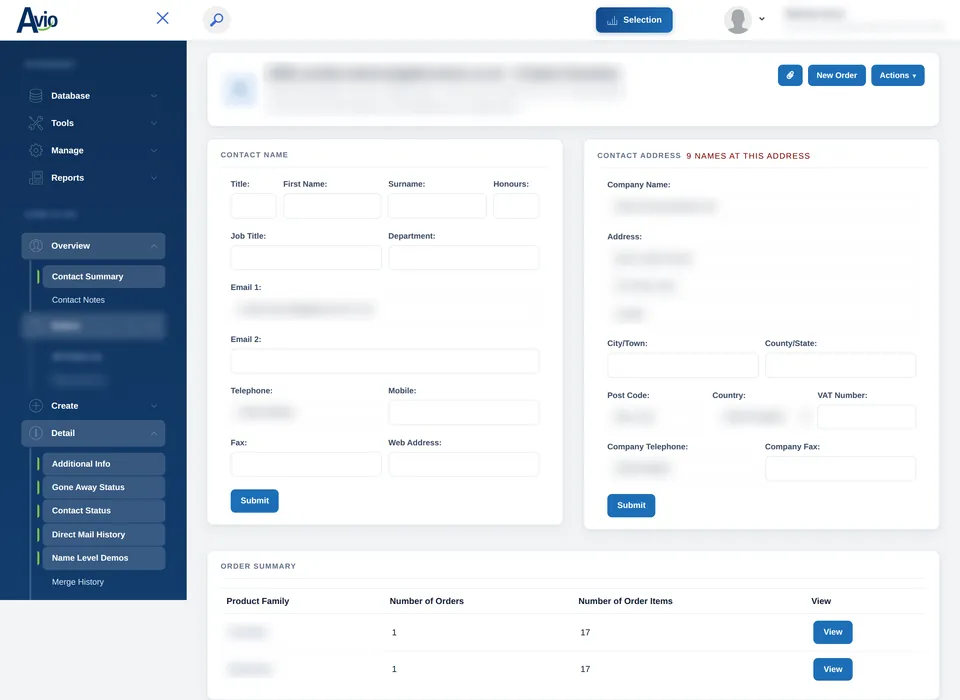Open the Actions dropdown button
The height and width of the screenshot is (700, 960).
tap(897, 75)
